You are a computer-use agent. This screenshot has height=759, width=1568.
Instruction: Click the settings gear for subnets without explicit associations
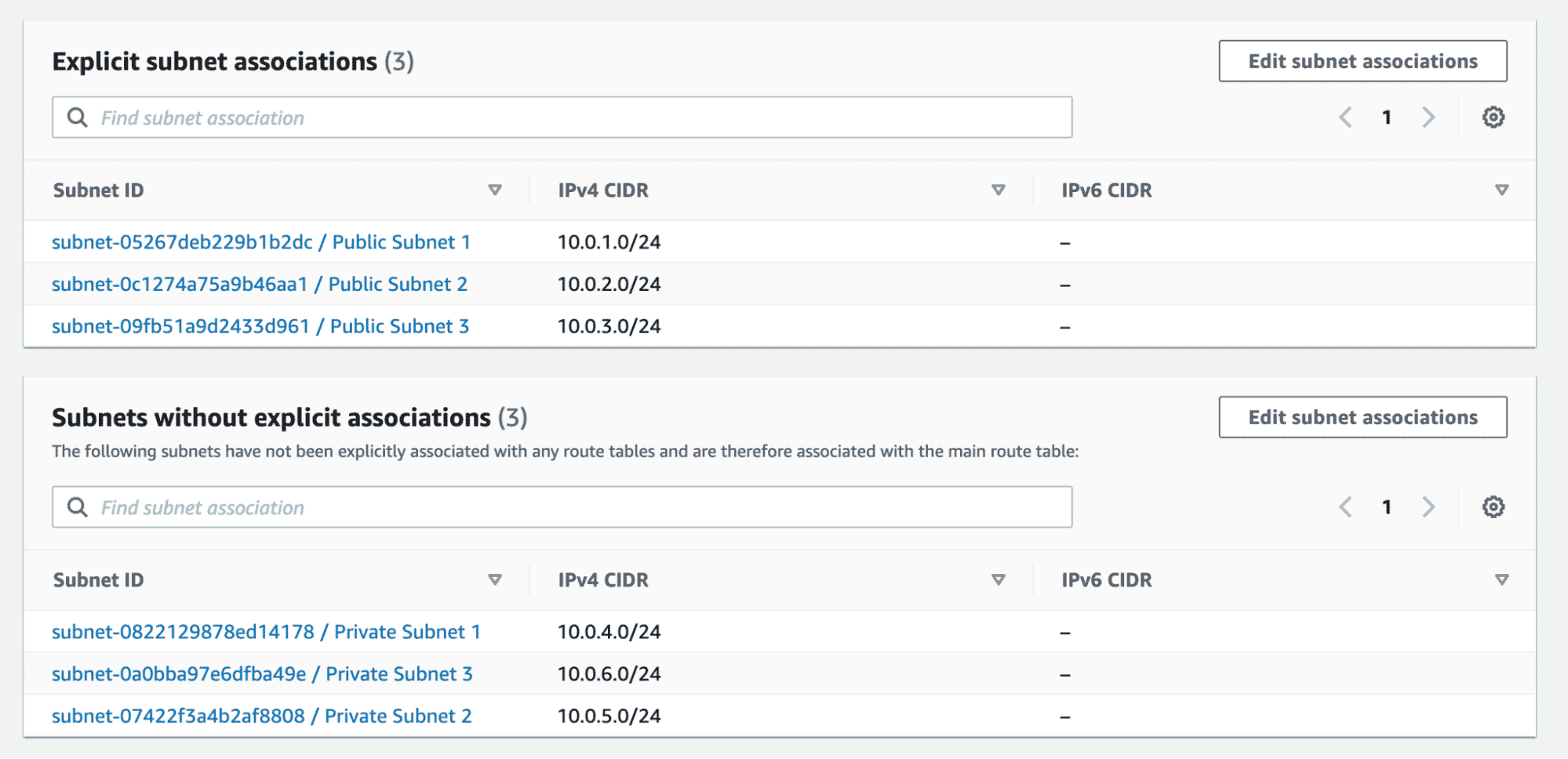(1494, 507)
